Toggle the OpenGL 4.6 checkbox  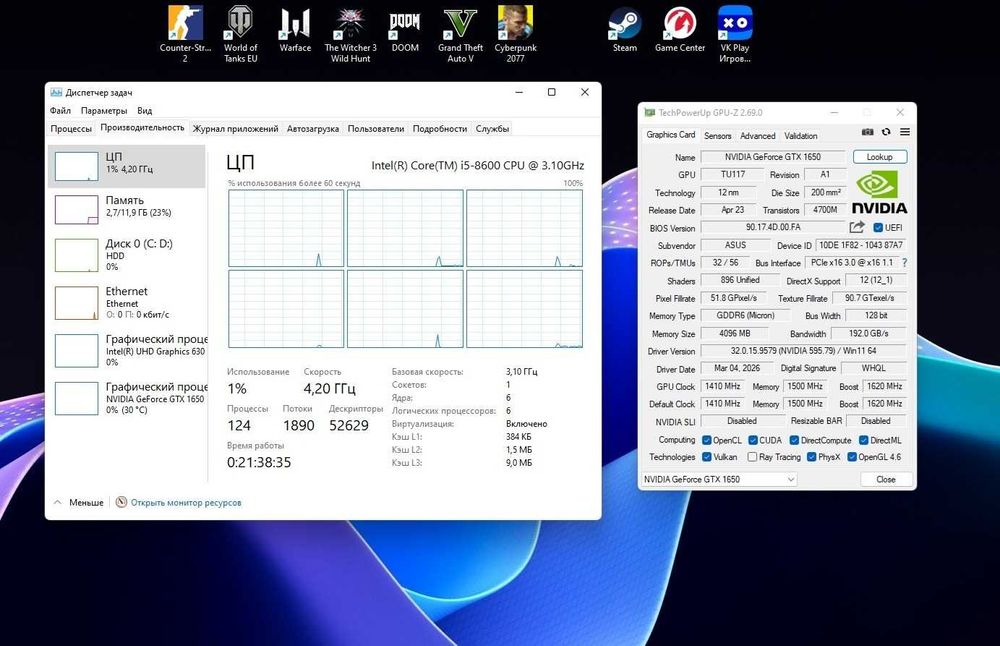(x=851, y=457)
